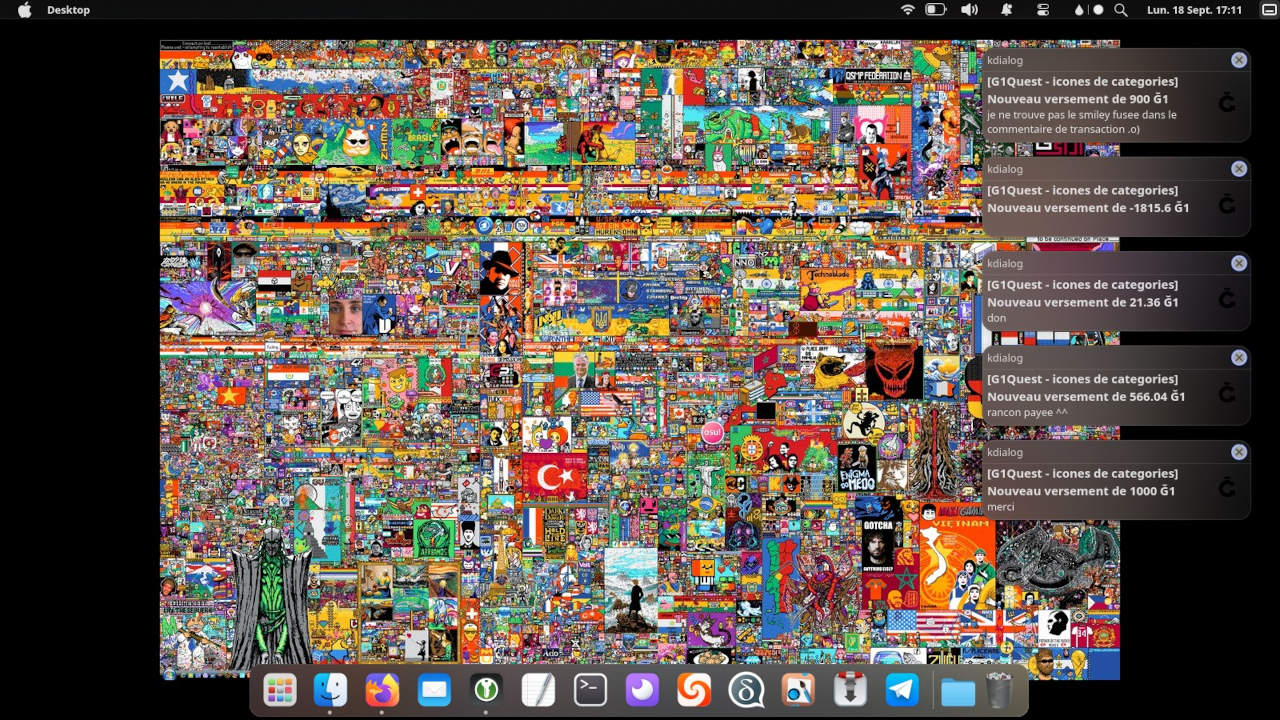Open the notepad text editor dock icon
The height and width of the screenshot is (720, 1280).
[x=538, y=690]
